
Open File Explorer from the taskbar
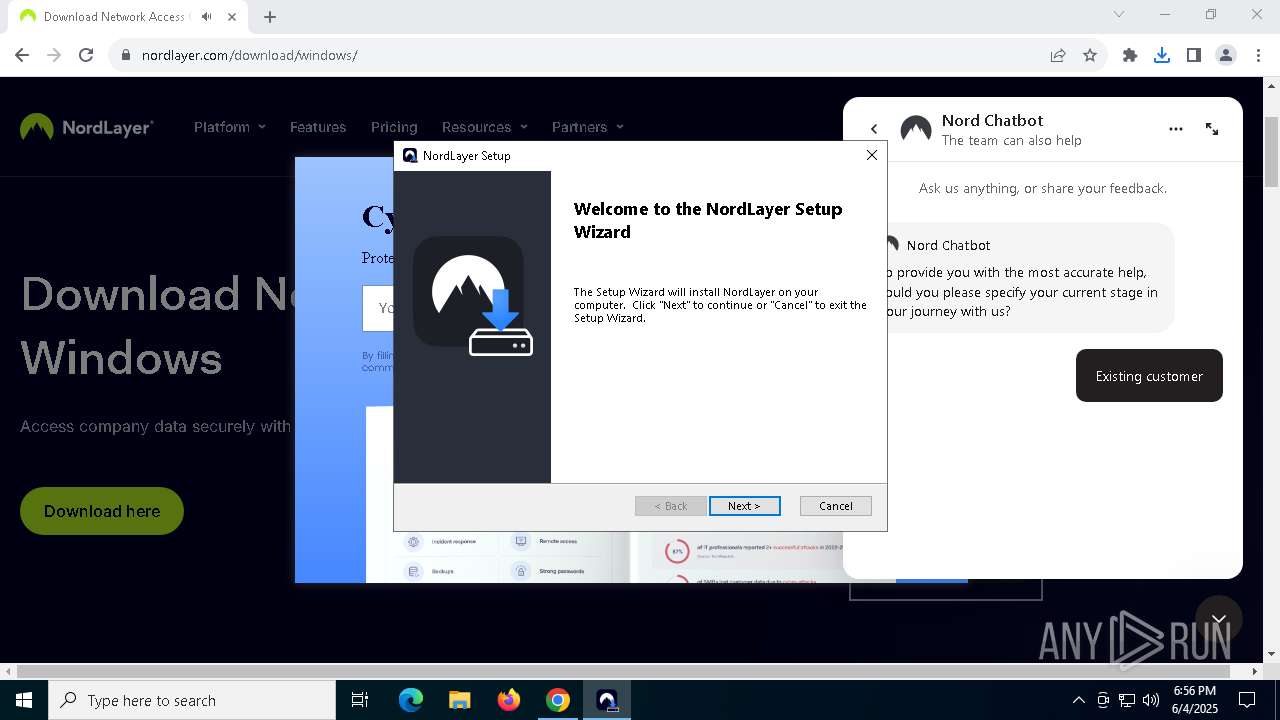coord(460,700)
